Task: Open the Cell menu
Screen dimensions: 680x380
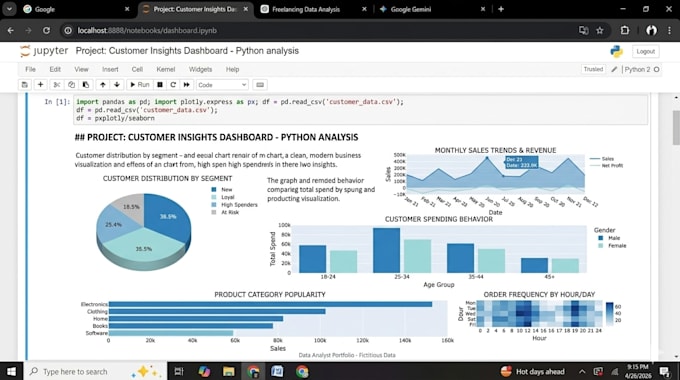Action: pos(137,69)
